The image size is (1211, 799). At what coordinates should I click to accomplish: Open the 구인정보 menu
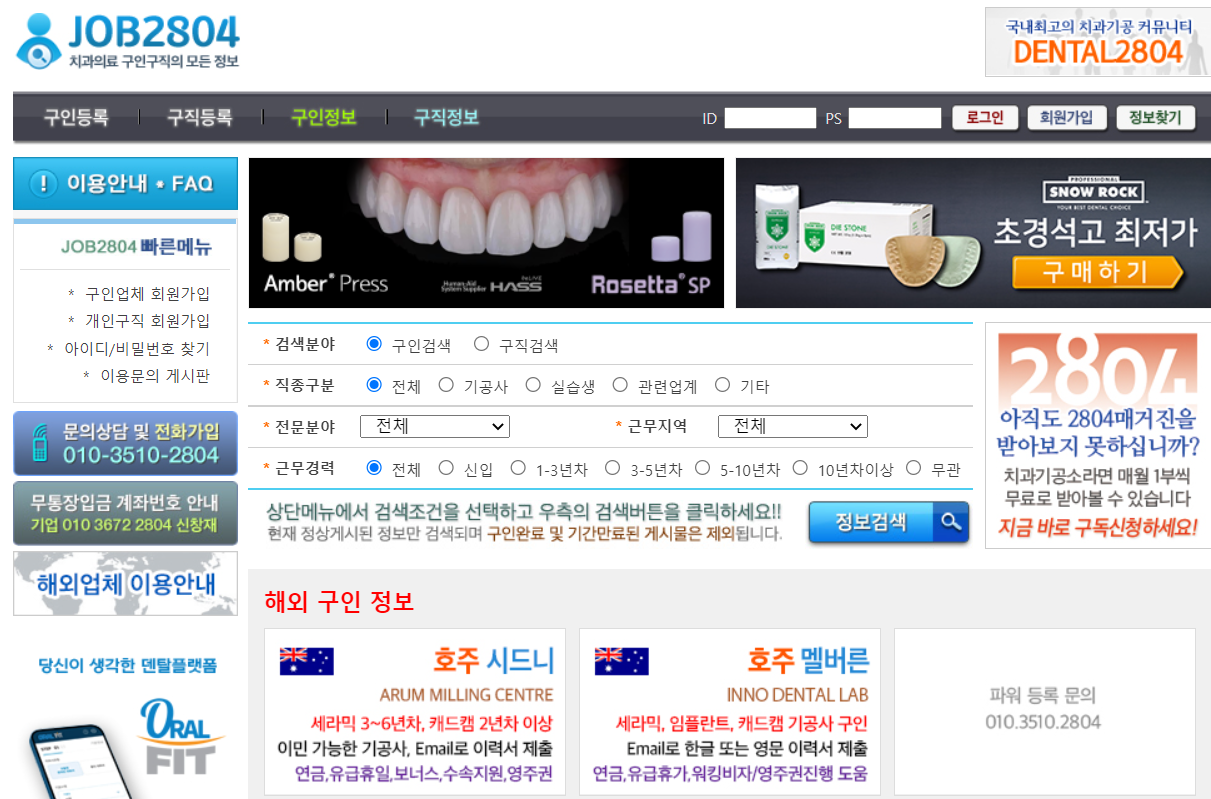click(x=324, y=117)
